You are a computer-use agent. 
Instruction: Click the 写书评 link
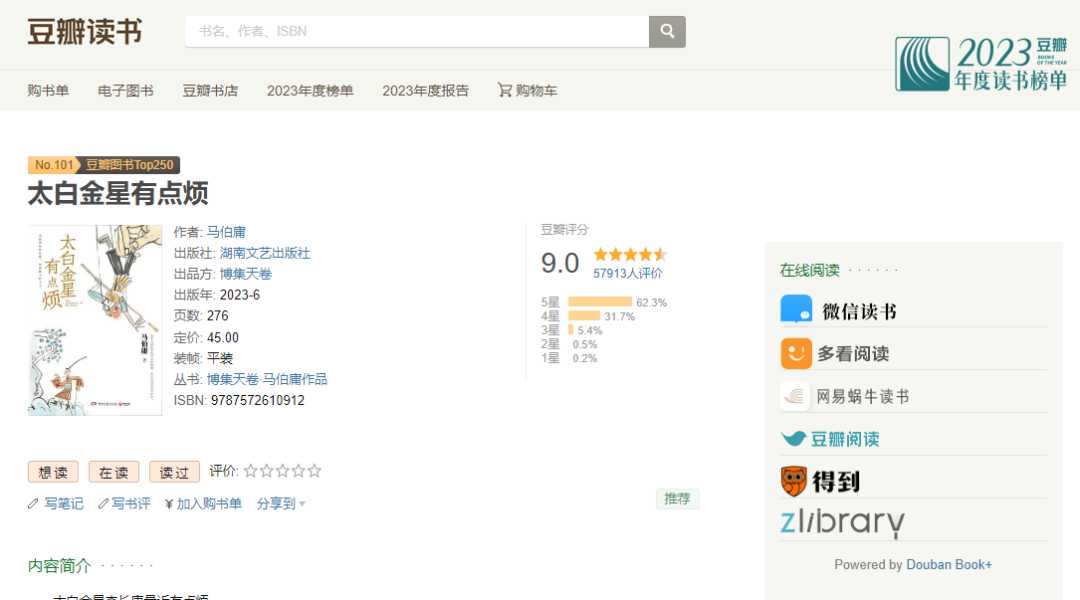[131, 504]
